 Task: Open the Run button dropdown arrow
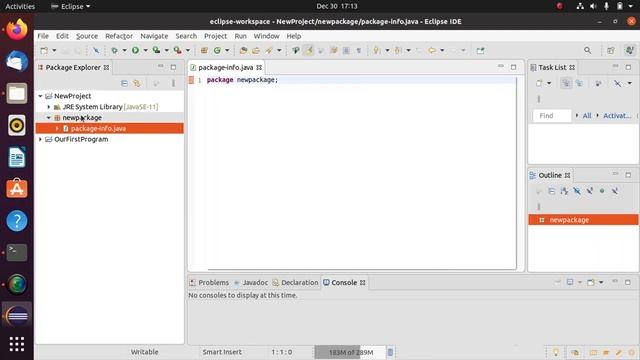pyautogui.click(x=145, y=51)
